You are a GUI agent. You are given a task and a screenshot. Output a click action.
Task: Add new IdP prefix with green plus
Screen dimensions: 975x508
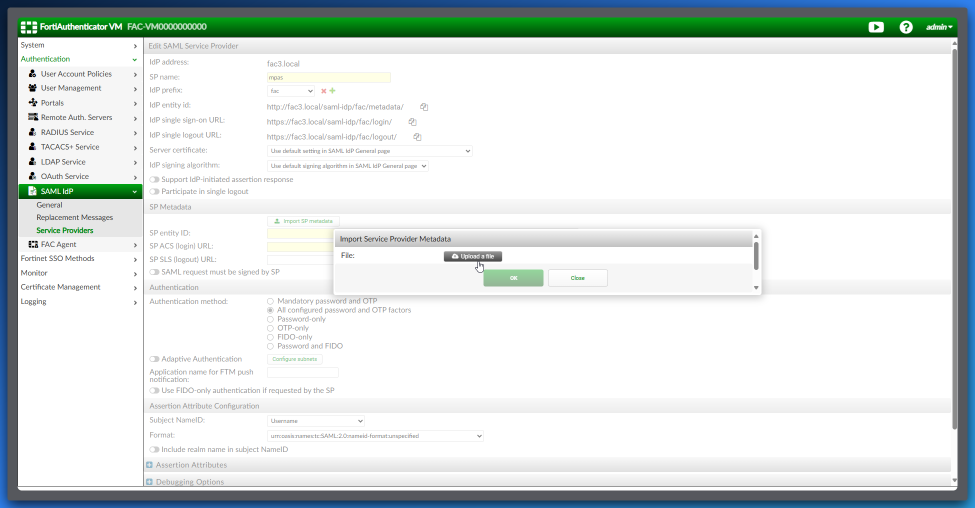coord(332,91)
